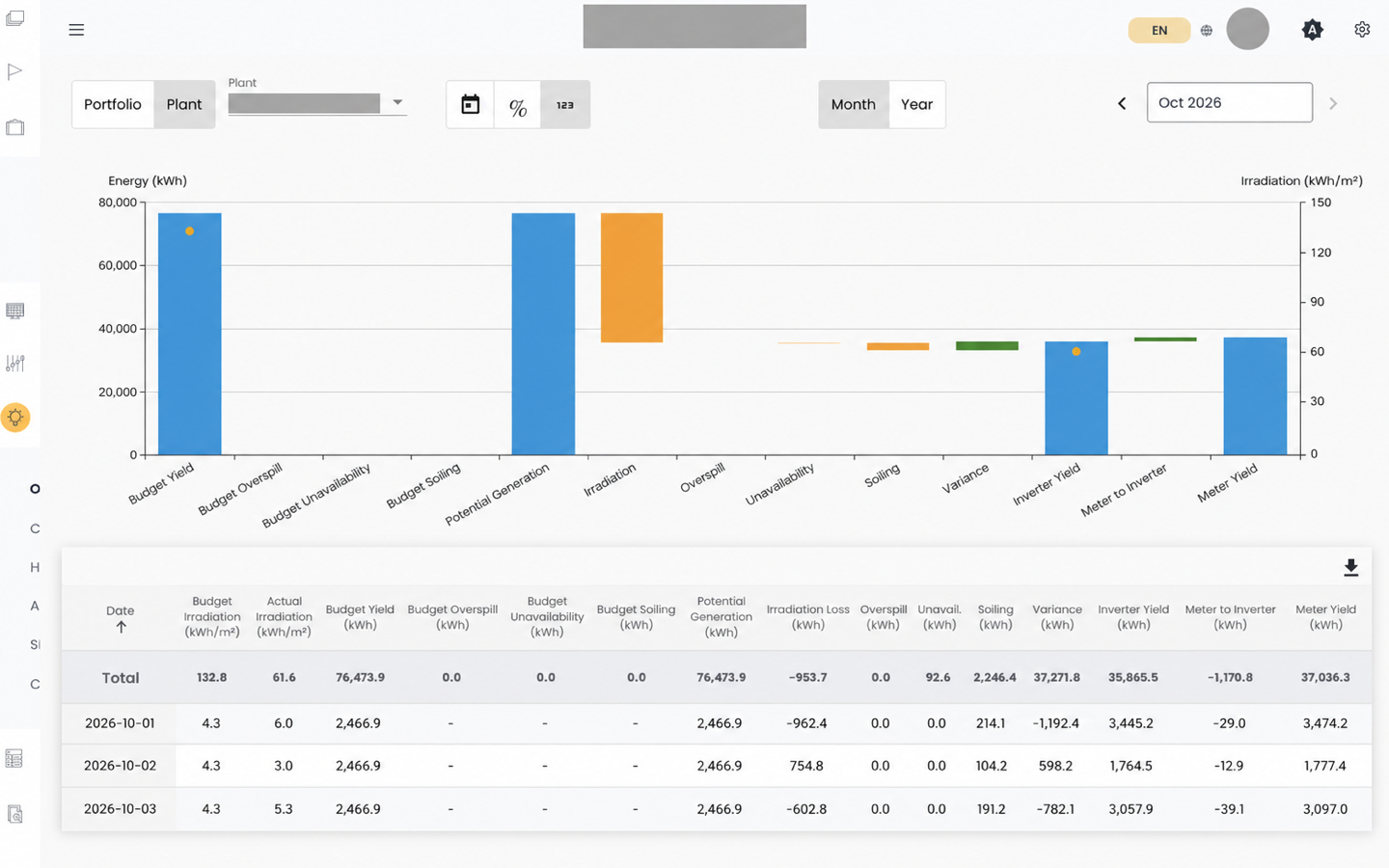Click the hexagon A badge icon
Viewport: 1389px width, 868px height.
point(1312,30)
